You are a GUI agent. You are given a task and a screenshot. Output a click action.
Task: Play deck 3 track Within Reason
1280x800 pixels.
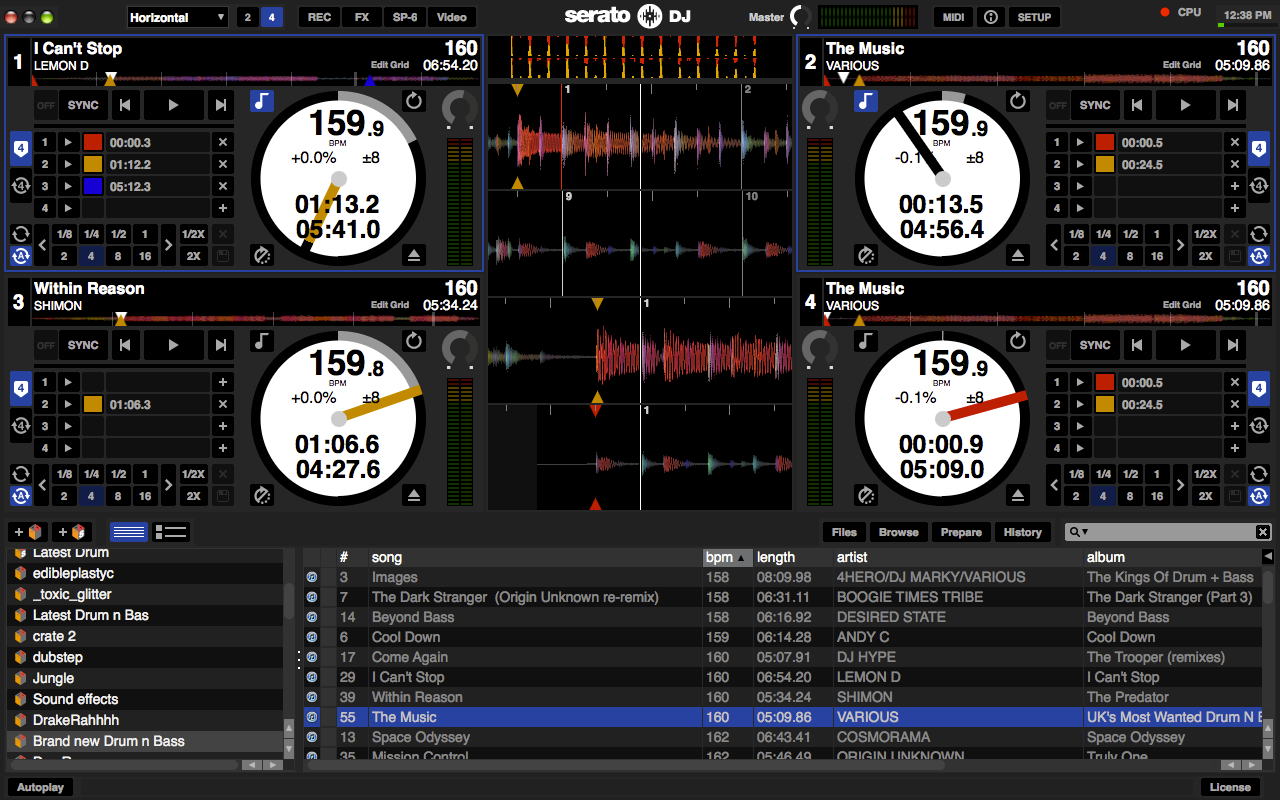173,345
